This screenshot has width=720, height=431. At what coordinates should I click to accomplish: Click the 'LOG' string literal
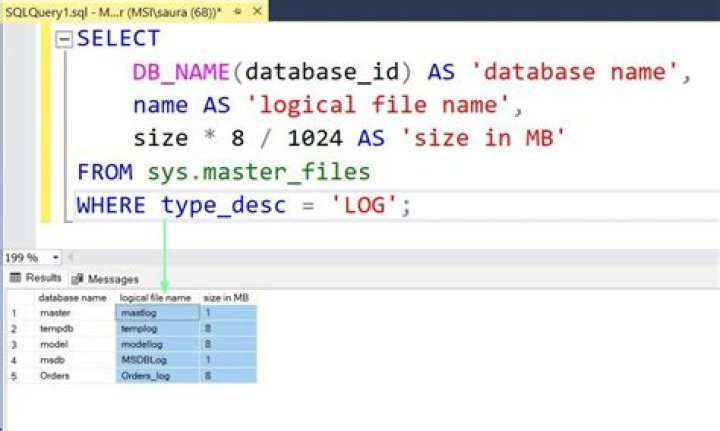pyautogui.click(x=364, y=205)
